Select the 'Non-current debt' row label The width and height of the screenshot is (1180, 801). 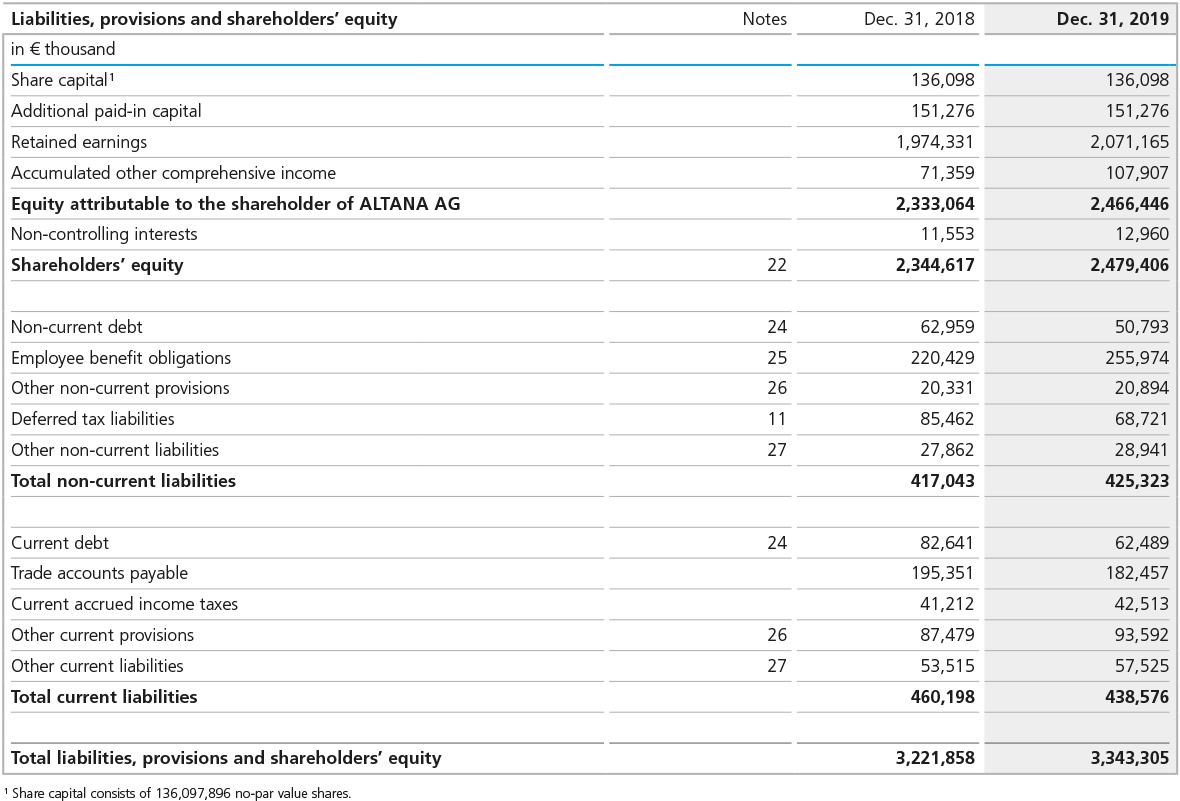pyautogui.click(x=76, y=327)
